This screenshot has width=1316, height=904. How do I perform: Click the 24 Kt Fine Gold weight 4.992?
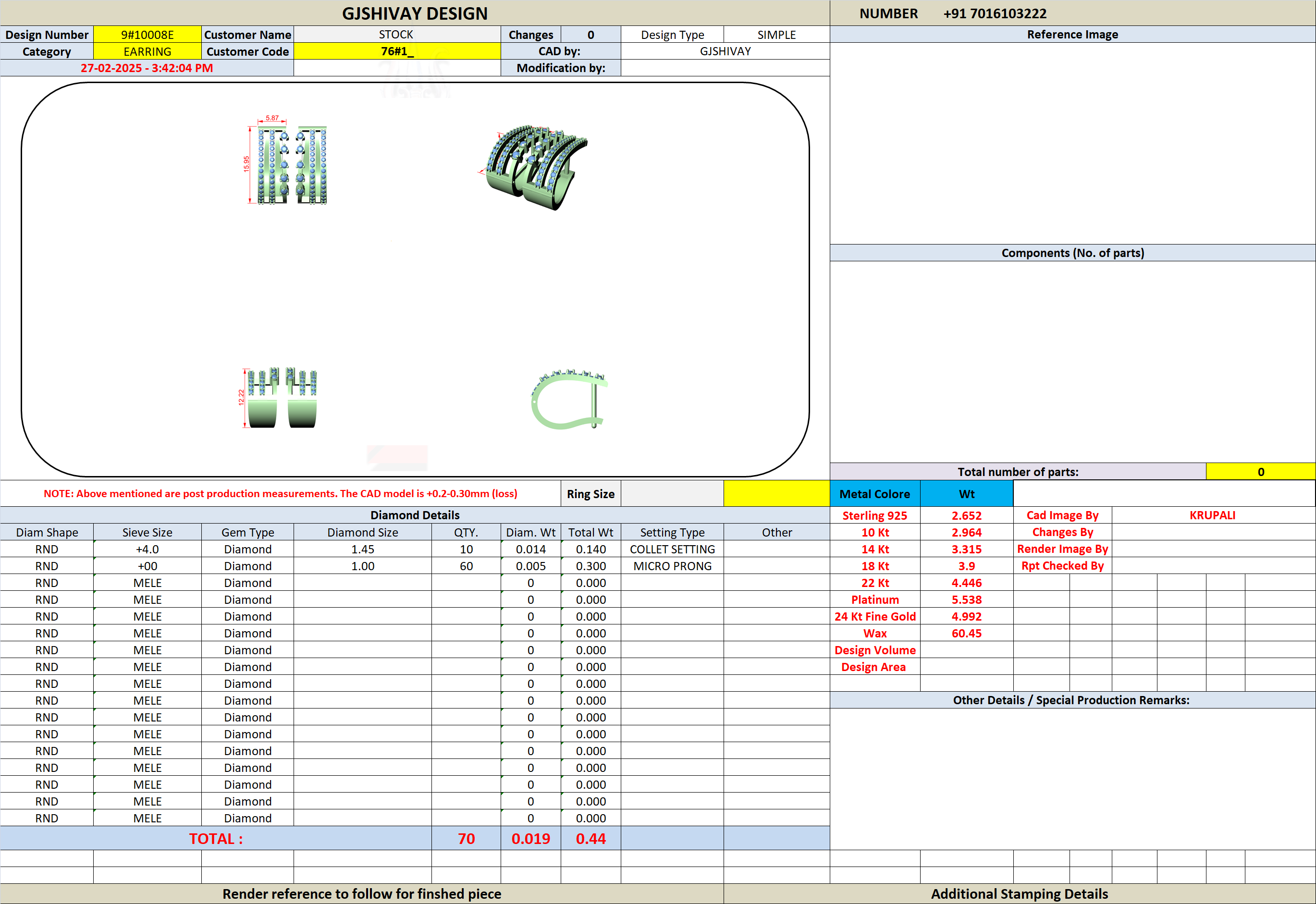pos(967,616)
